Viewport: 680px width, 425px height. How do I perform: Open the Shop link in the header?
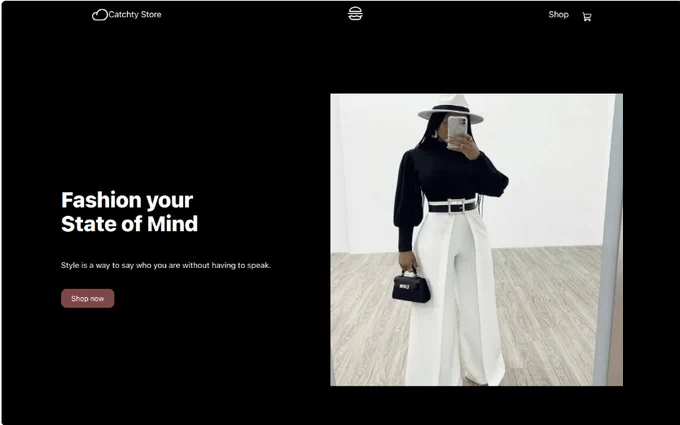point(558,14)
